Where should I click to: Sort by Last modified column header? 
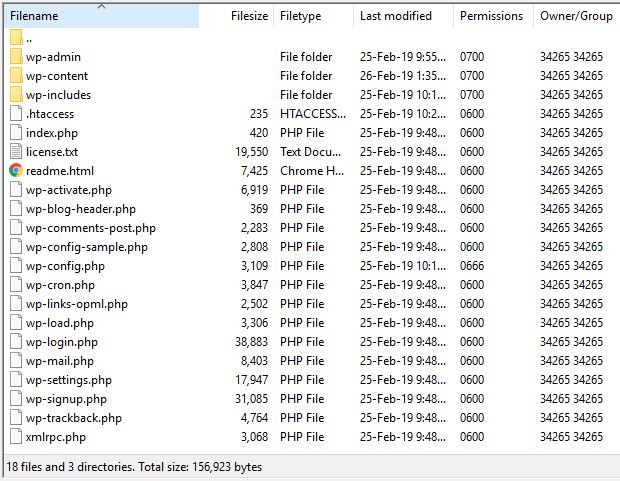click(x=396, y=16)
